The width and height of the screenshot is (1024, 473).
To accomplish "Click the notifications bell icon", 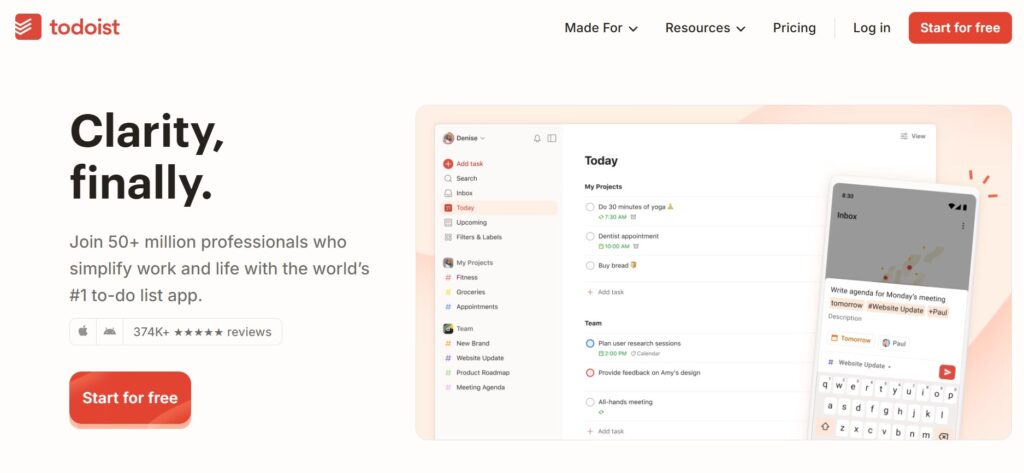I will 537,139.
